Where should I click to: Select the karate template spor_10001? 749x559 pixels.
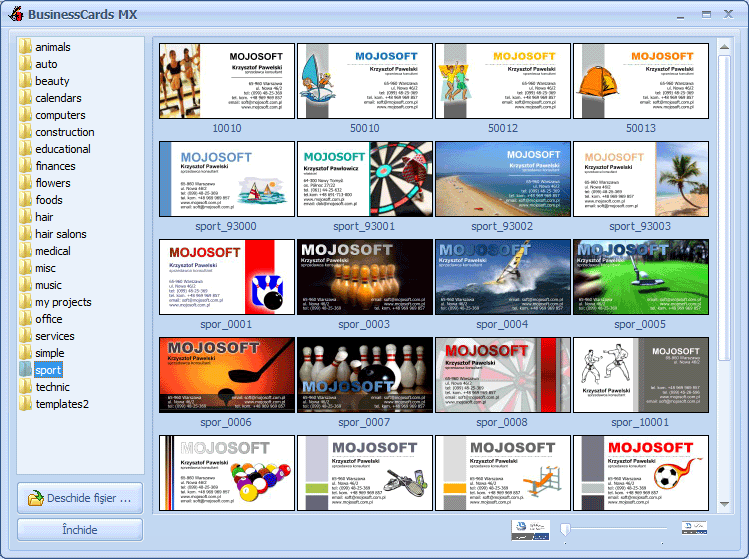tap(641, 375)
